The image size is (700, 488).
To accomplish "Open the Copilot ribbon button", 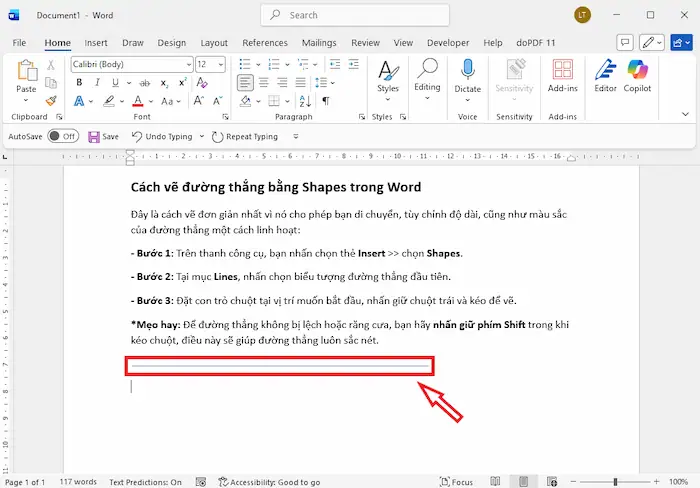I will 638,75.
